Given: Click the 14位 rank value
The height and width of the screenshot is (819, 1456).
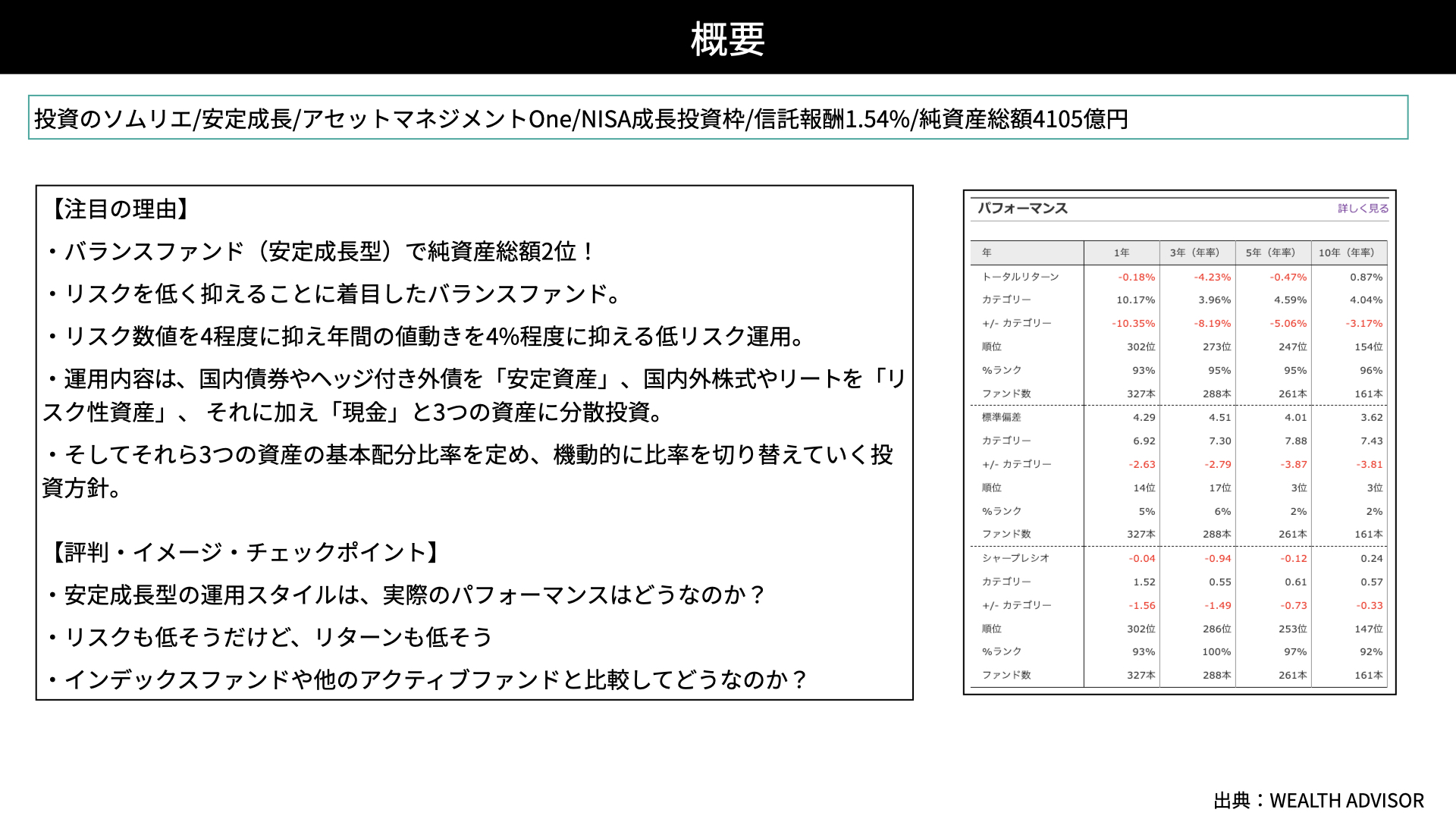Looking at the screenshot, I should (1144, 488).
